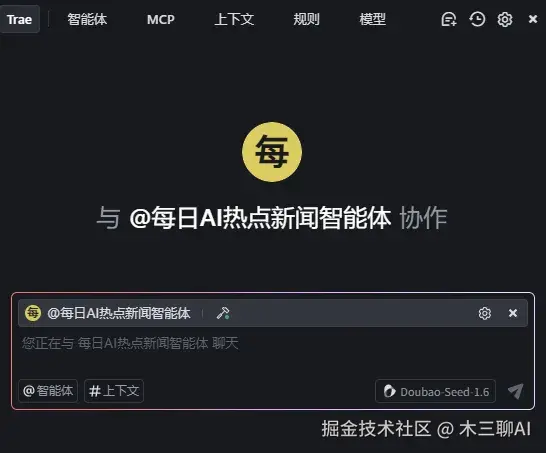This screenshot has height=453, width=546.
Task: Click the chat message input field
Action: [x=273, y=352]
